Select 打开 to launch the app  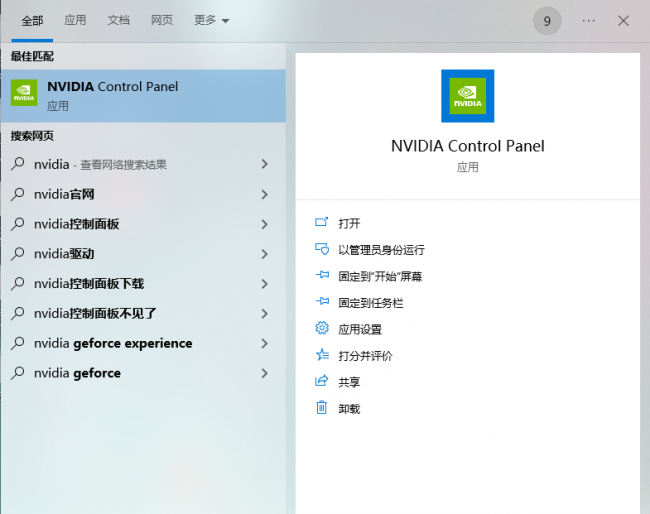(349, 223)
